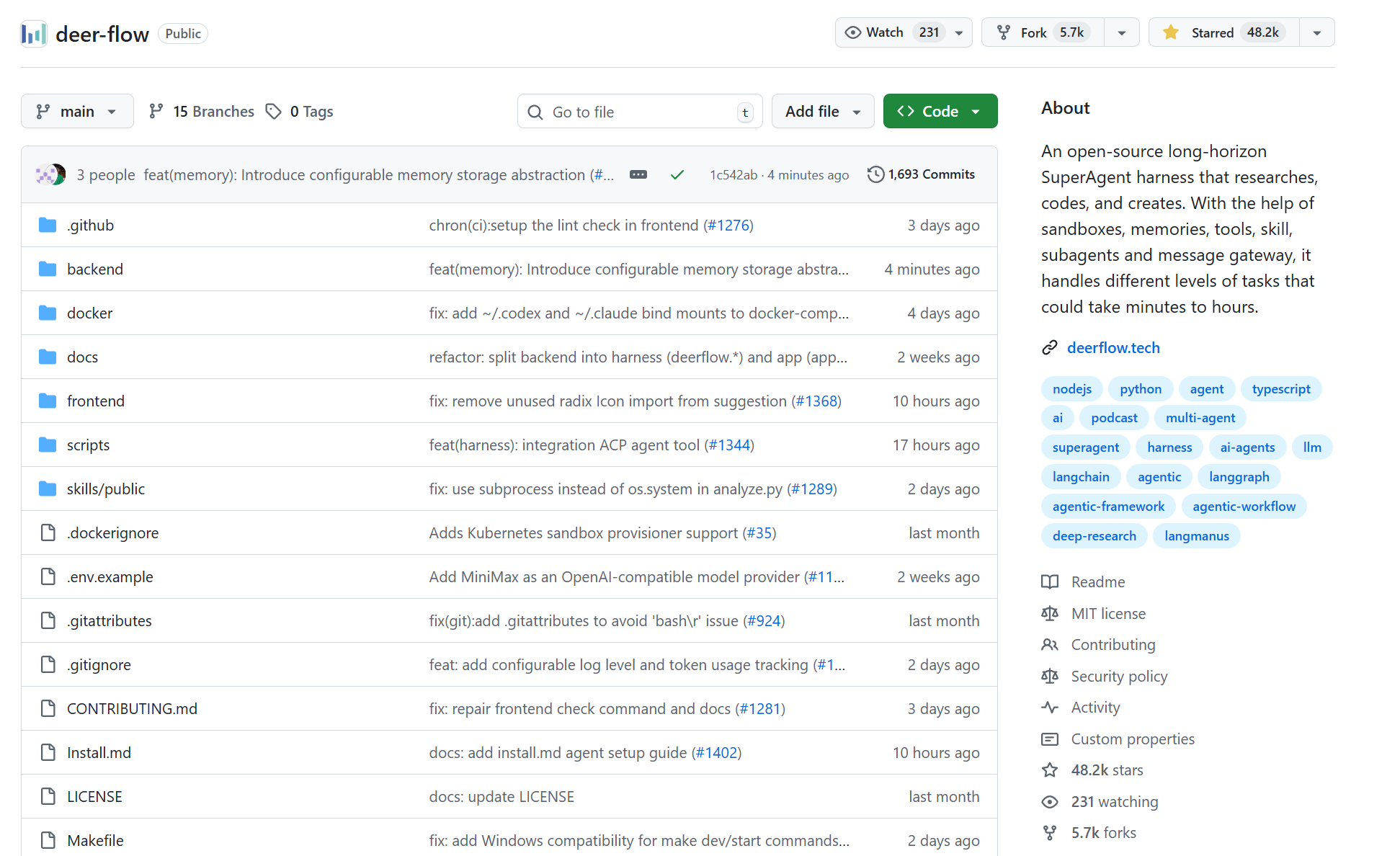Open commit history clock icon
This screenshot has height=856, width=1400.
point(875,174)
